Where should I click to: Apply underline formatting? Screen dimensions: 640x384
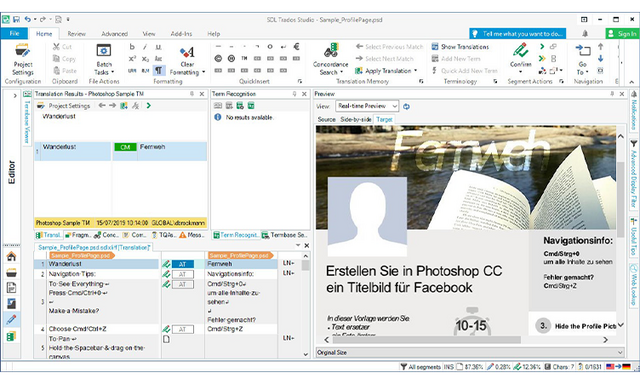tap(158, 47)
